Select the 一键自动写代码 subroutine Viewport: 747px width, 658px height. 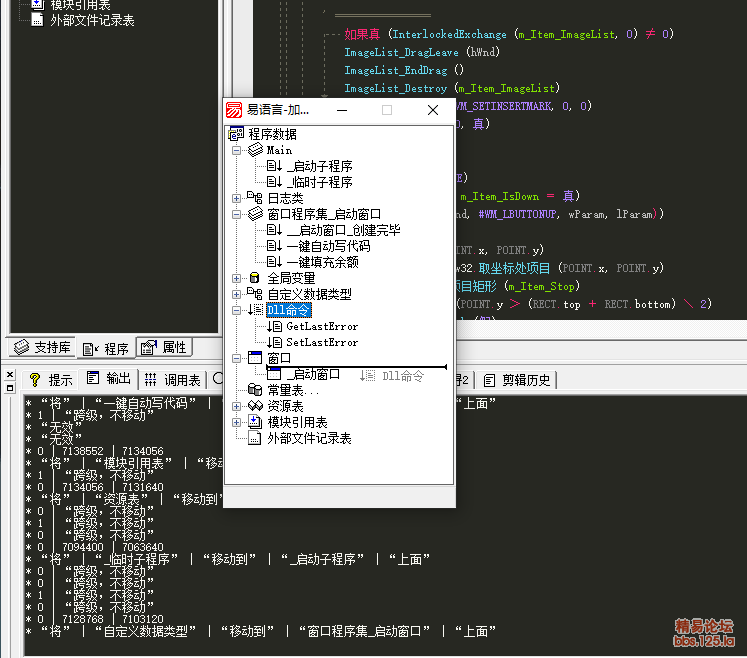tap(328, 246)
